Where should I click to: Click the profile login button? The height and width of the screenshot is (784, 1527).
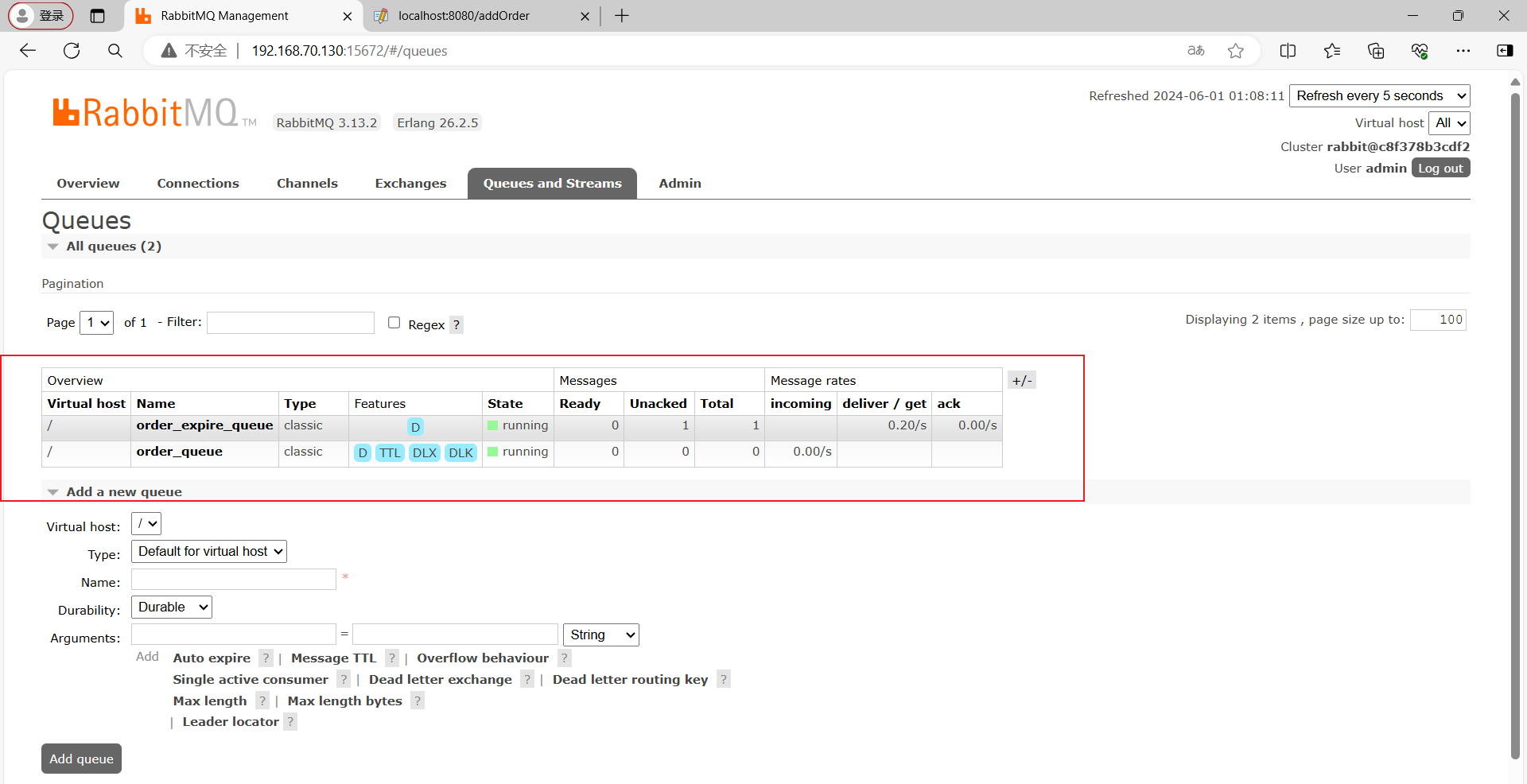point(41,16)
